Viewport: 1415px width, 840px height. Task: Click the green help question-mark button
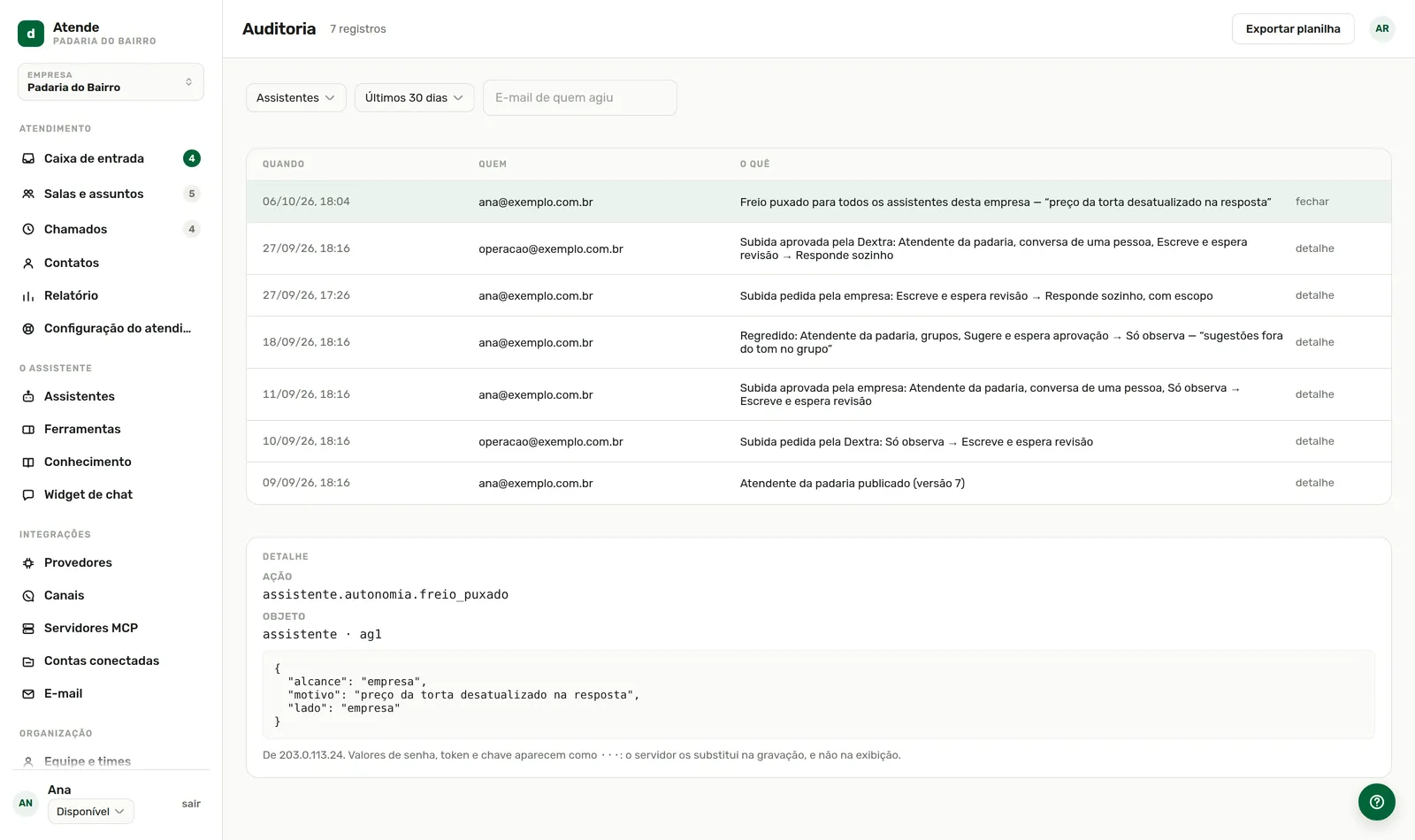pos(1377,802)
